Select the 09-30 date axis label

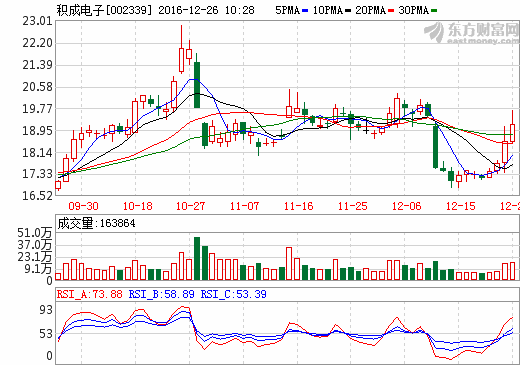[x=83, y=206]
